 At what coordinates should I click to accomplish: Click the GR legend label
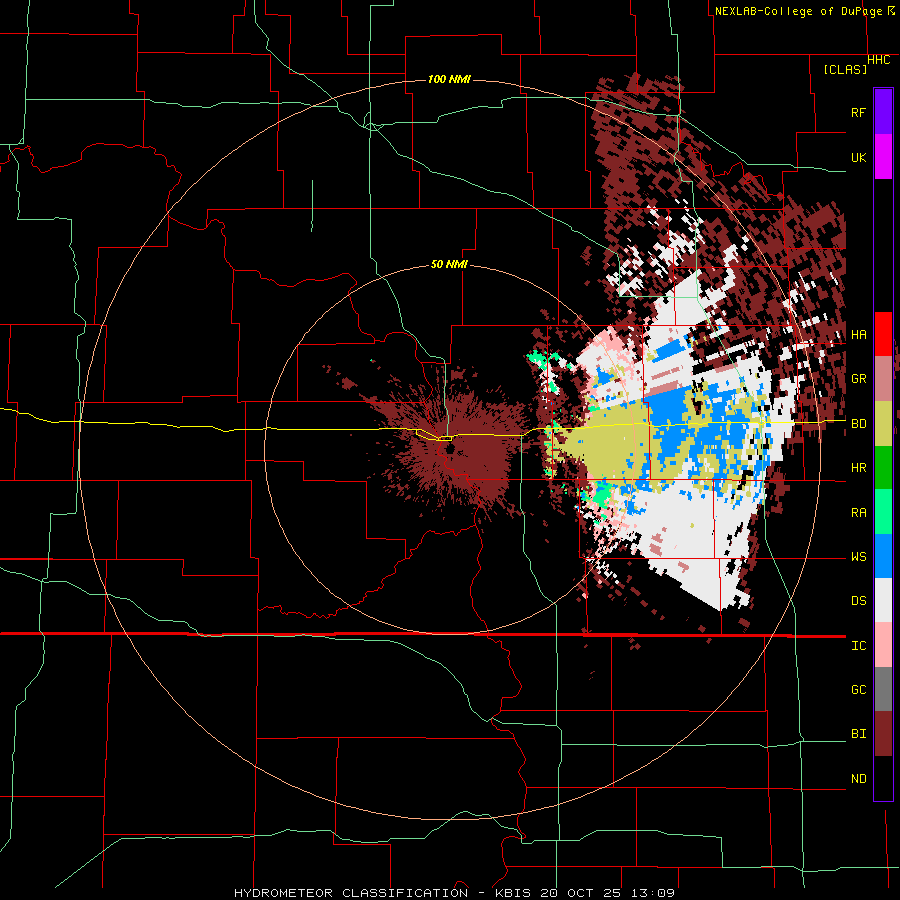point(858,379)
